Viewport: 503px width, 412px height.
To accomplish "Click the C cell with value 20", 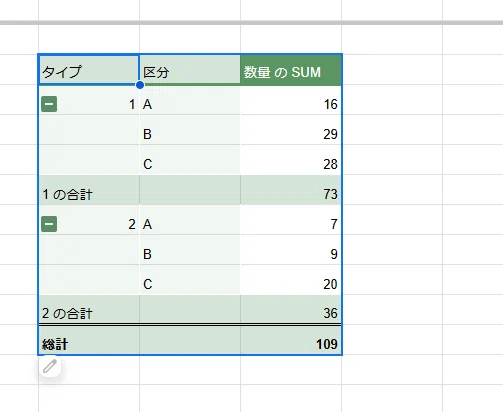I will coord(190,280).
